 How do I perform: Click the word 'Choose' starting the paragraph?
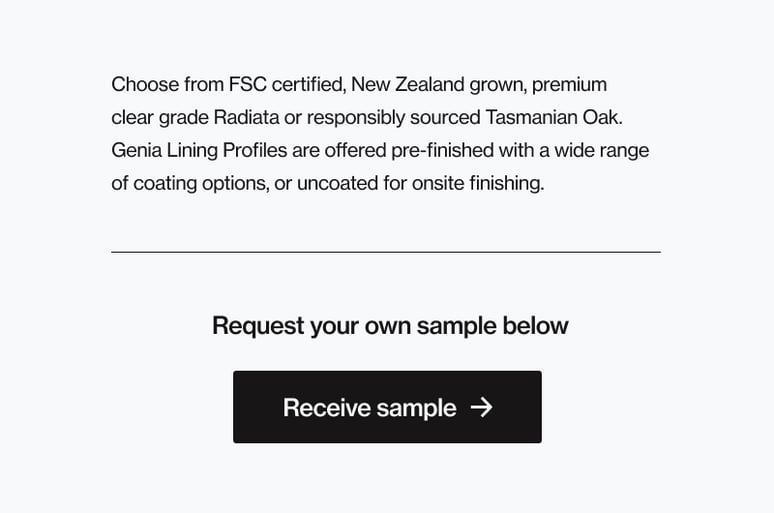pyautogui.click(x=145, y=84)
